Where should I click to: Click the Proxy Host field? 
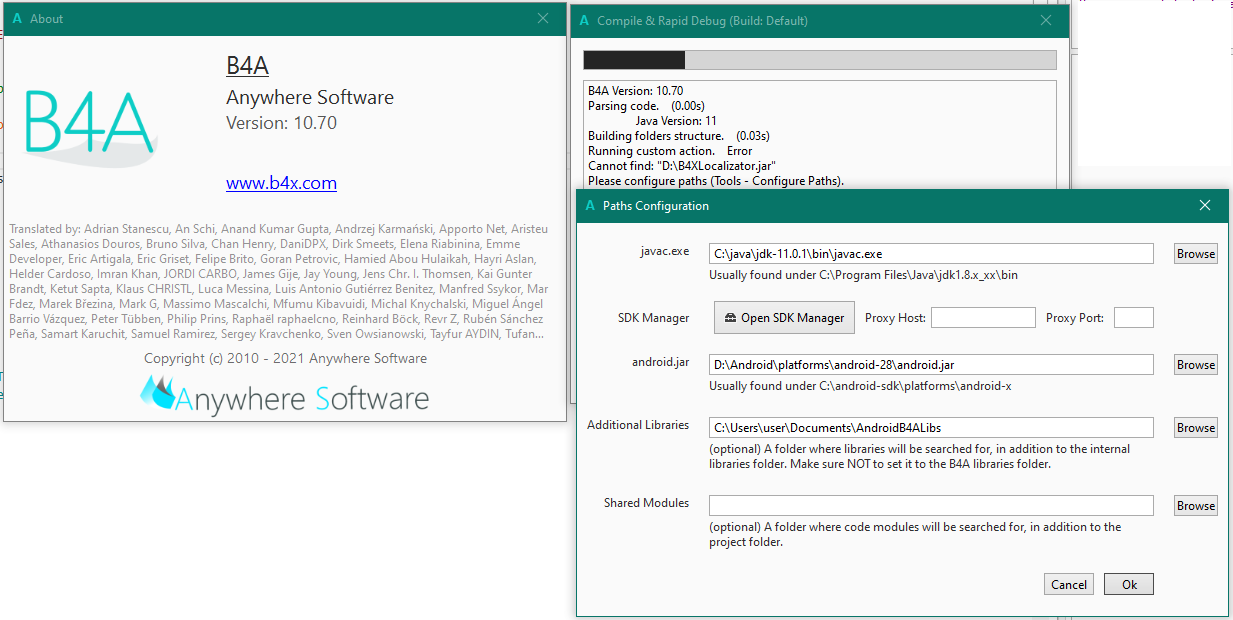point(983,318)
